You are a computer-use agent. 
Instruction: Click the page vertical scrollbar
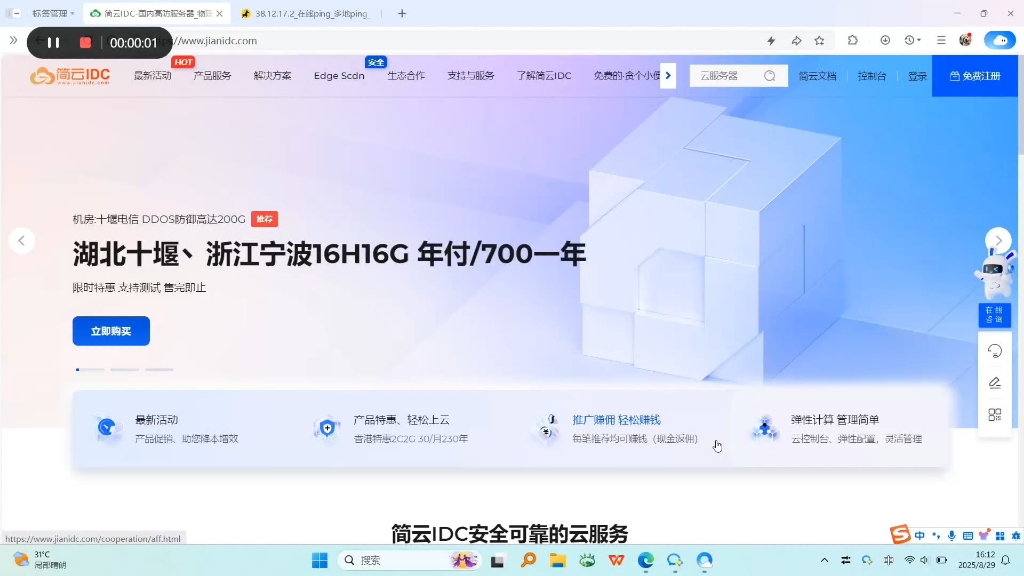[1020, 104]
